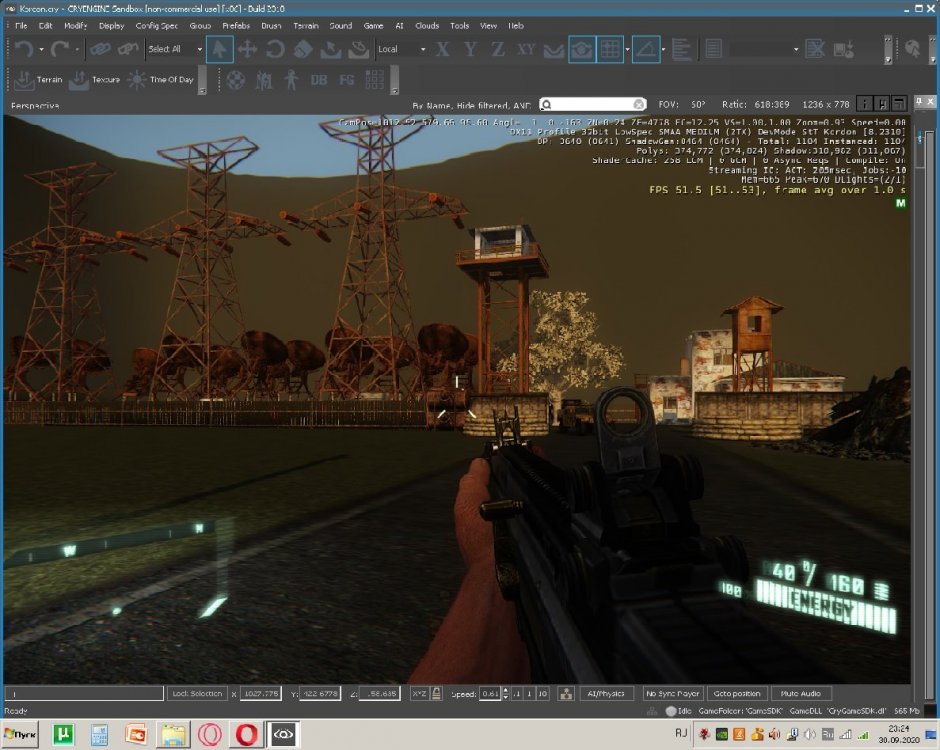Click the save selection icon
Screen dimensions: 940x750
click(x=843, y=49)
